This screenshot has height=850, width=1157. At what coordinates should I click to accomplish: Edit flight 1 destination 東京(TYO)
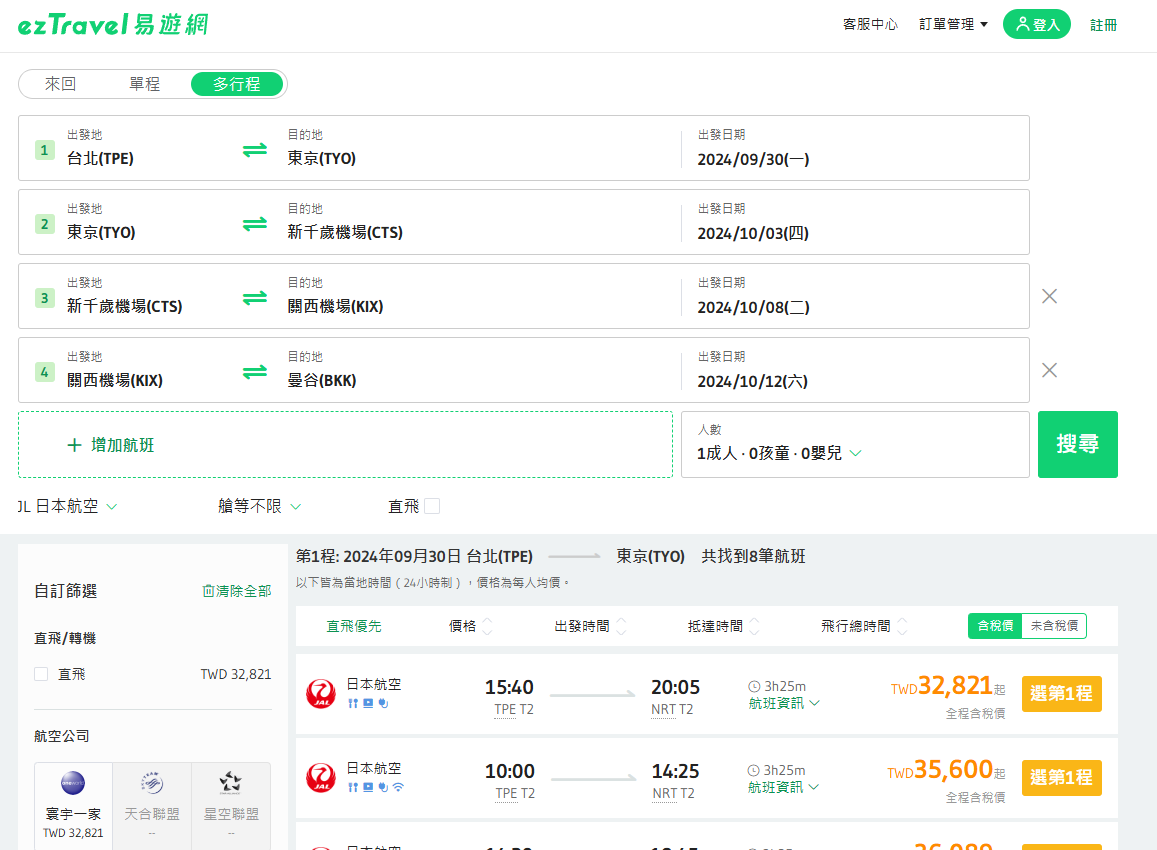(322, 159)
